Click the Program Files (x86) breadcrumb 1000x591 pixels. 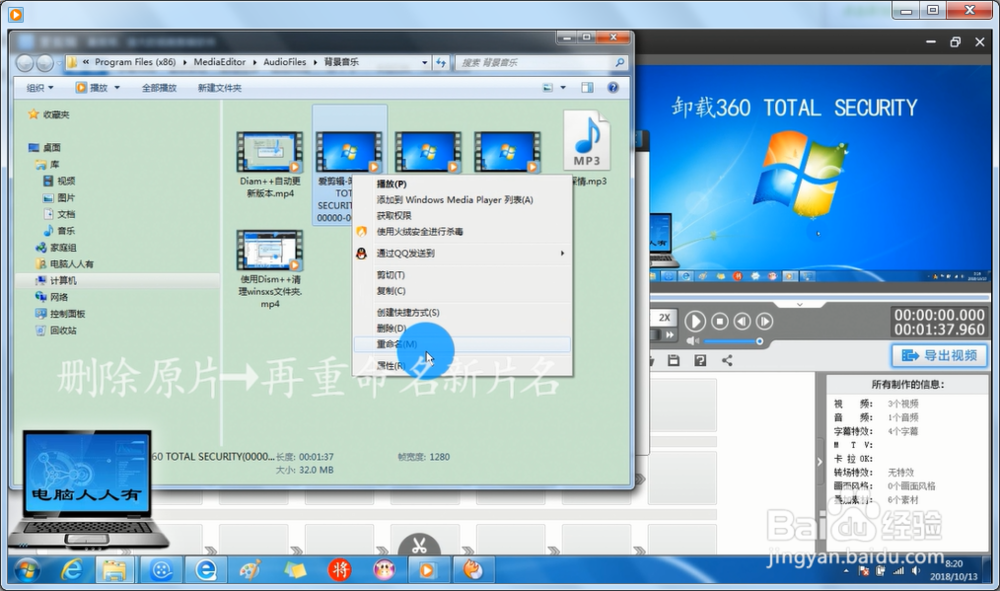pos(135,62)
